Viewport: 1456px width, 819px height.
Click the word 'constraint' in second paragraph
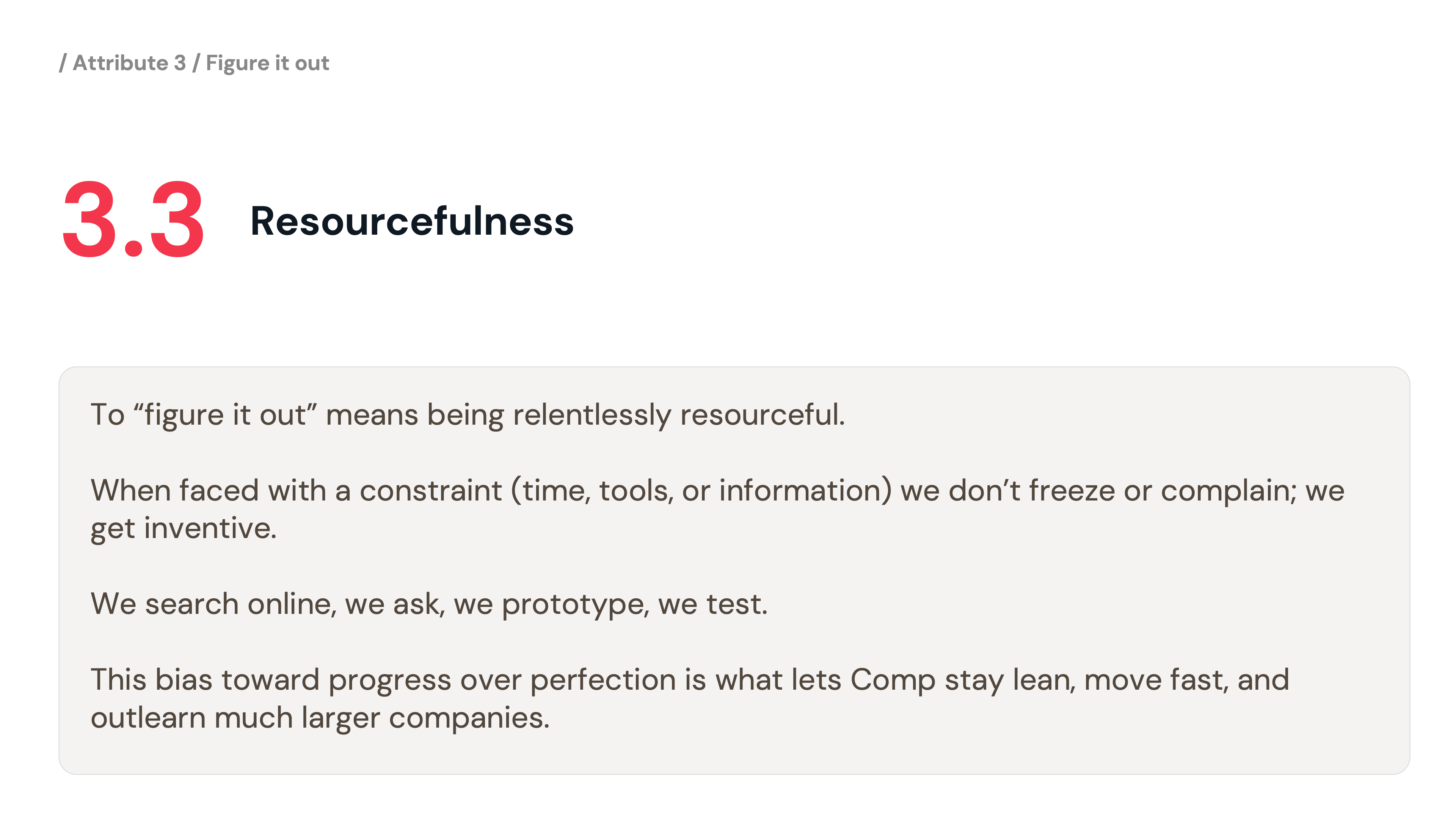click(x=430, y=491)
